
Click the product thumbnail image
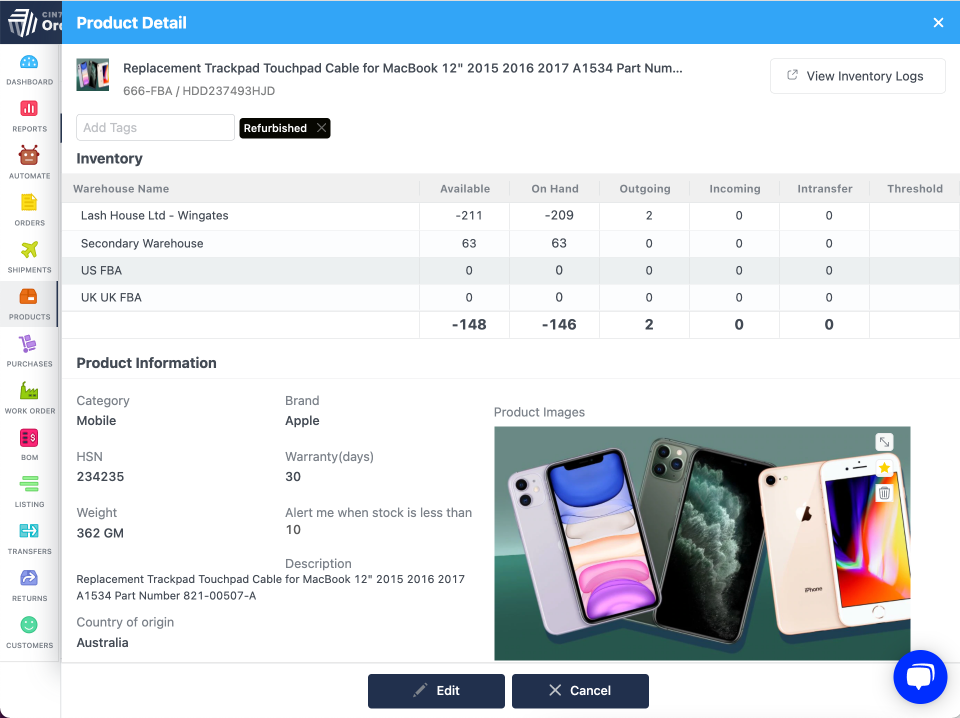coord(93,75)
